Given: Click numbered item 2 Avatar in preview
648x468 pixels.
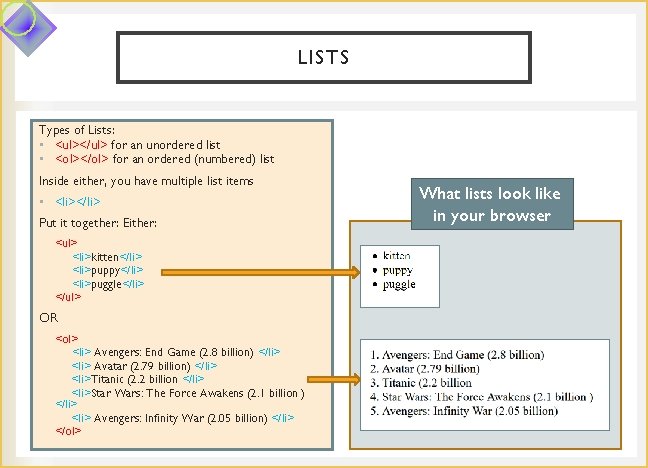Looking at the screenshot, I should tap(425, 369).
